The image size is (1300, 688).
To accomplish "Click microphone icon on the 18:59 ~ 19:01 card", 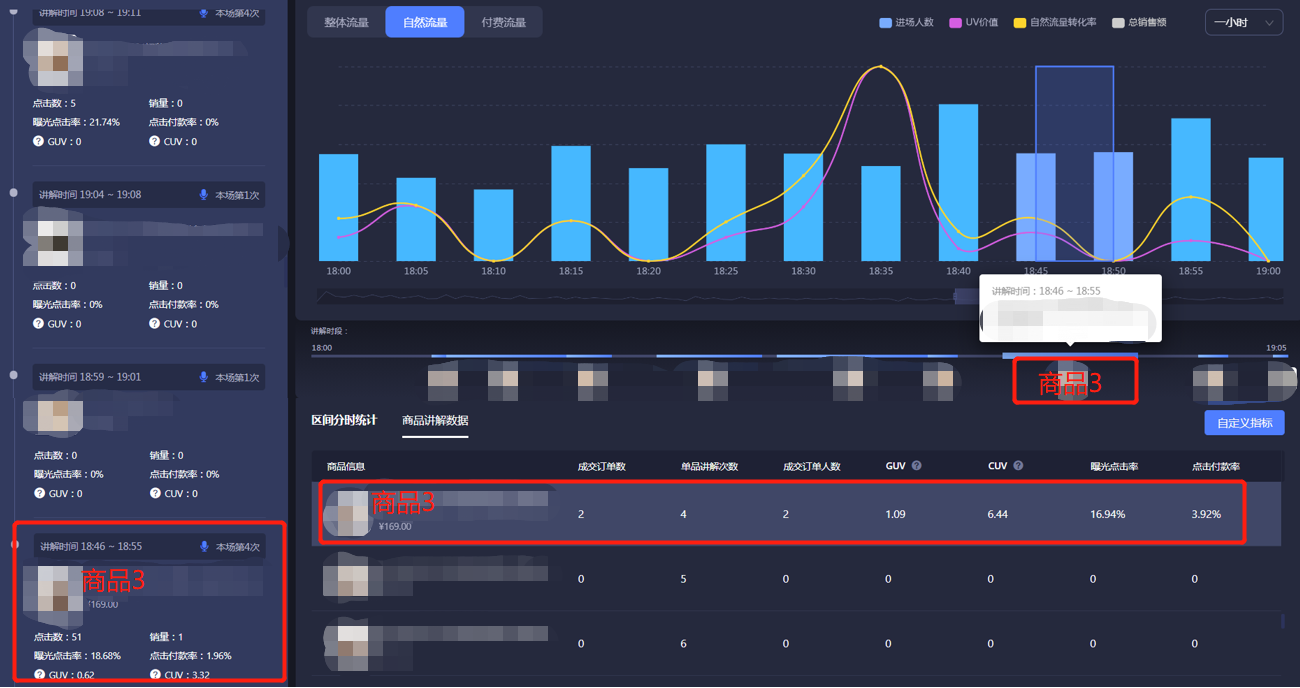I will pyautogui.click(x=204, y=377).
